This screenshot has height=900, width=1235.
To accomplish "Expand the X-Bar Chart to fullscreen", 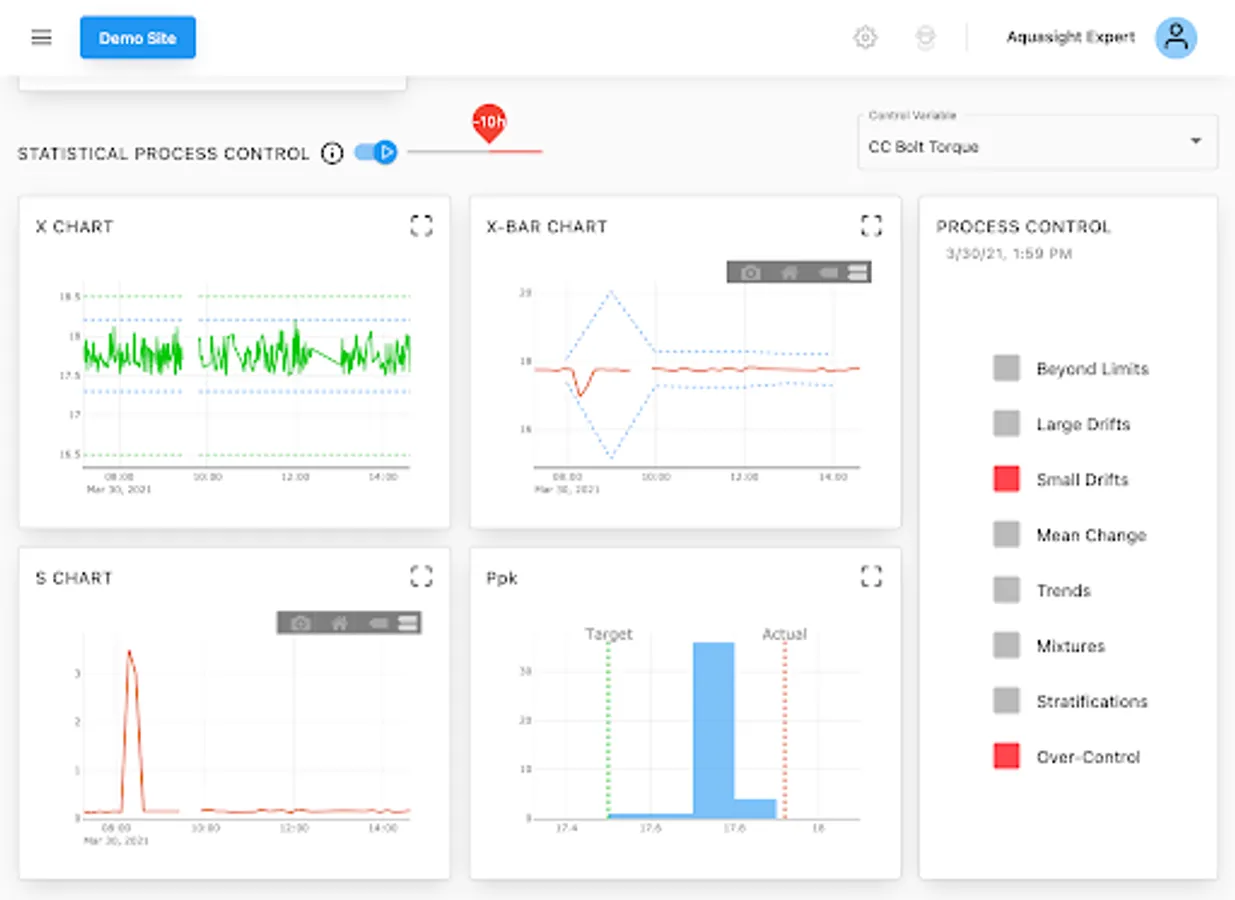I will coord(871,226).
